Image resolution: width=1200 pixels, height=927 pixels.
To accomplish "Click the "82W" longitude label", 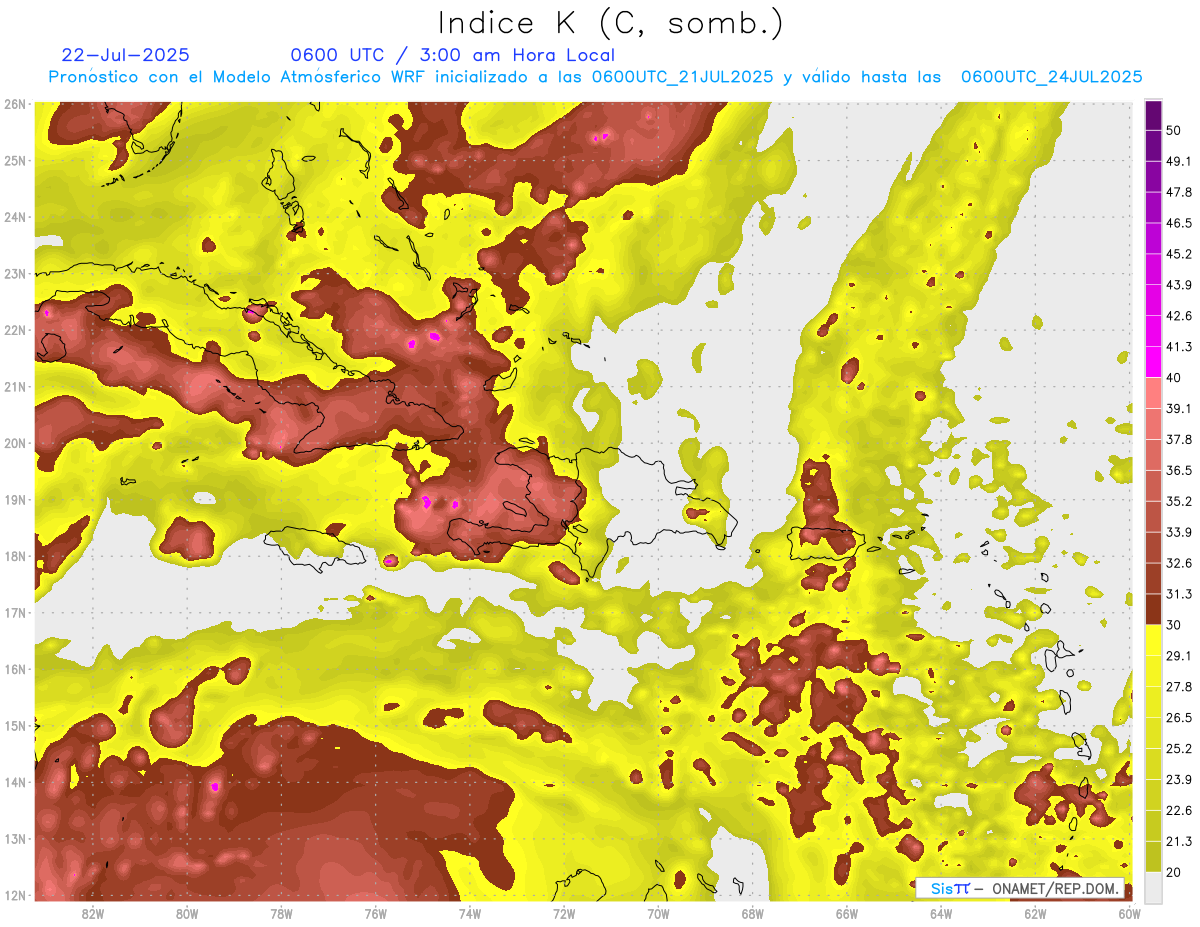I will (x=93, y=913).
